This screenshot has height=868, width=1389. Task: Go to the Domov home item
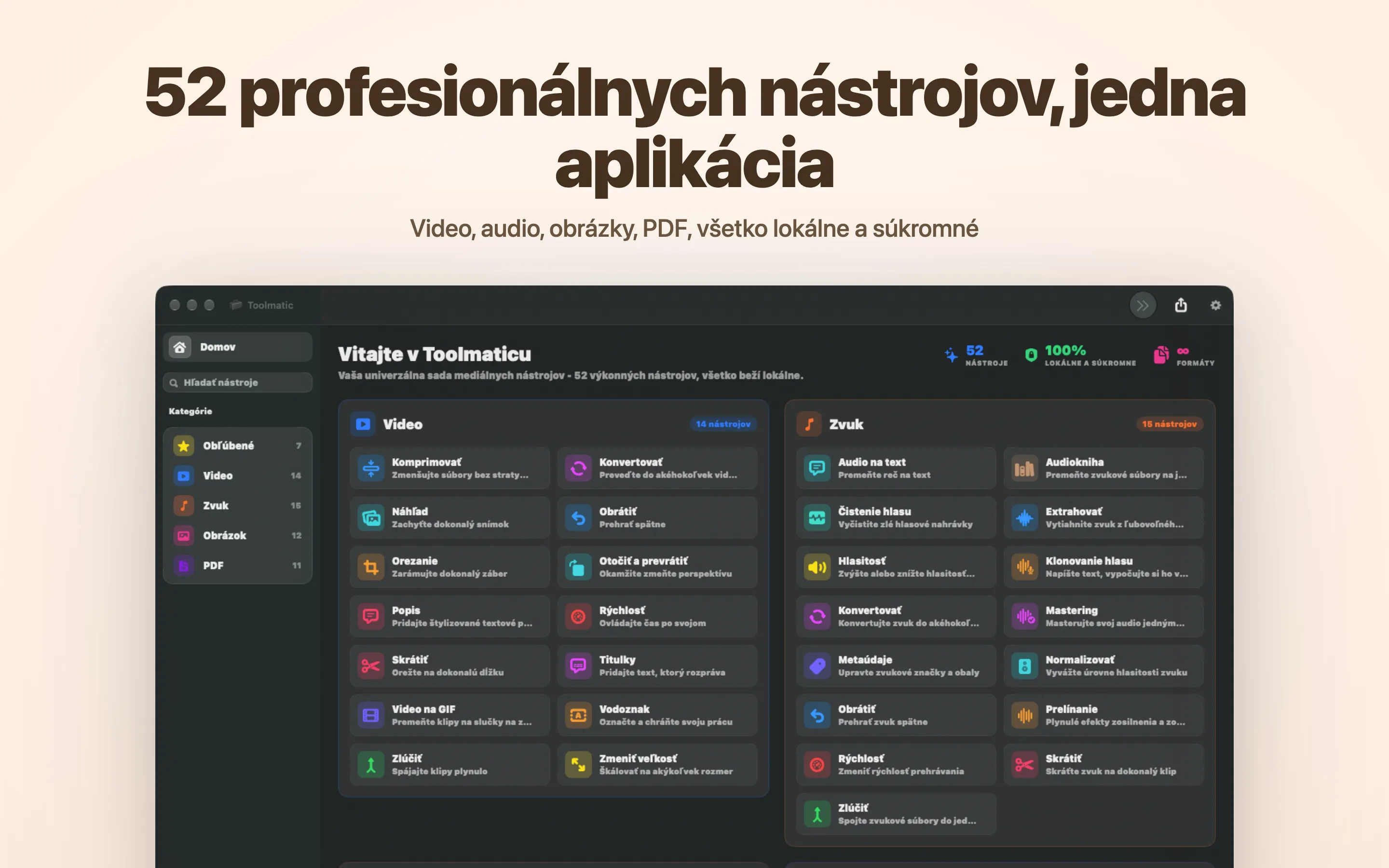238,347
